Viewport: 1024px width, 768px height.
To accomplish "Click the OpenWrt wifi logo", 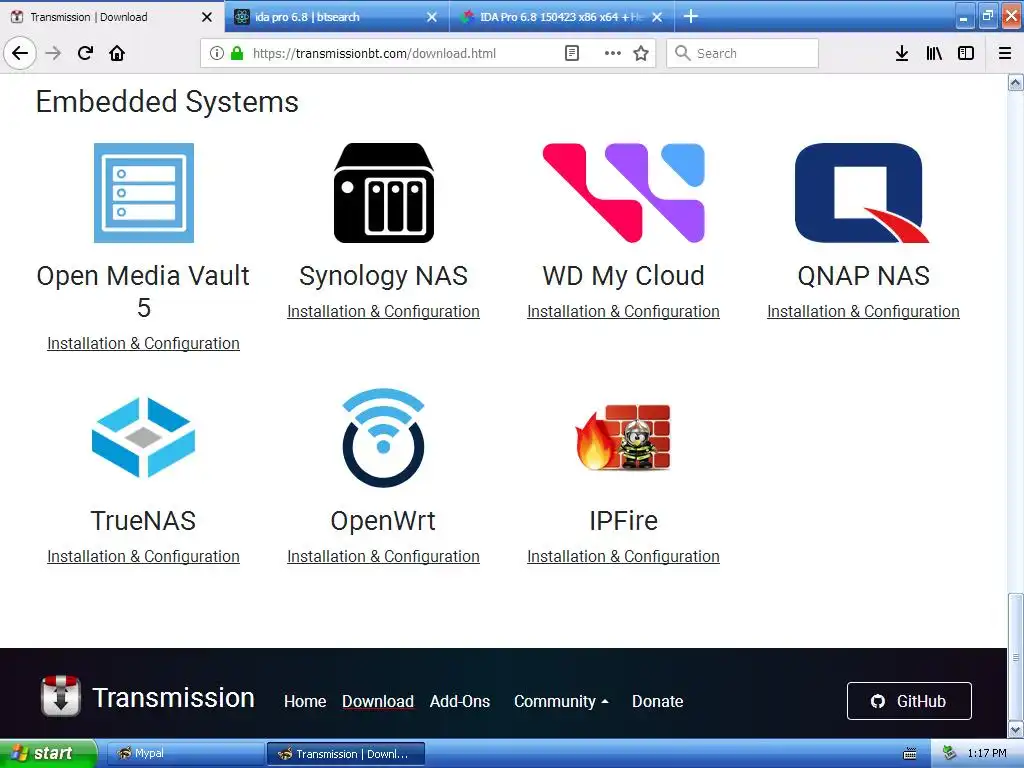I will pyautogui.click(x=383, y=438).
